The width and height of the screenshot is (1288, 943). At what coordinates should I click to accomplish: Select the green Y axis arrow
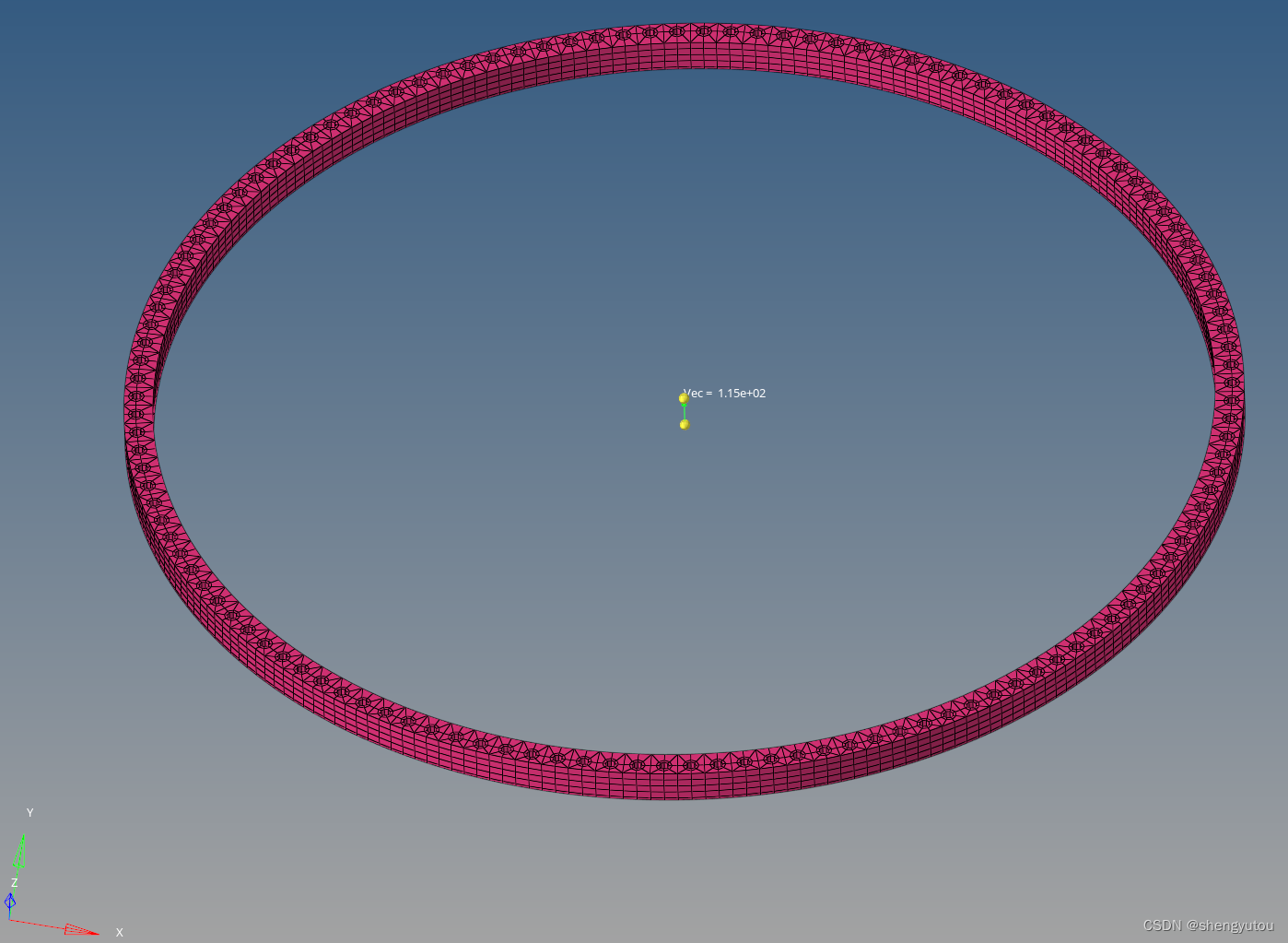(x=19, y=853)
